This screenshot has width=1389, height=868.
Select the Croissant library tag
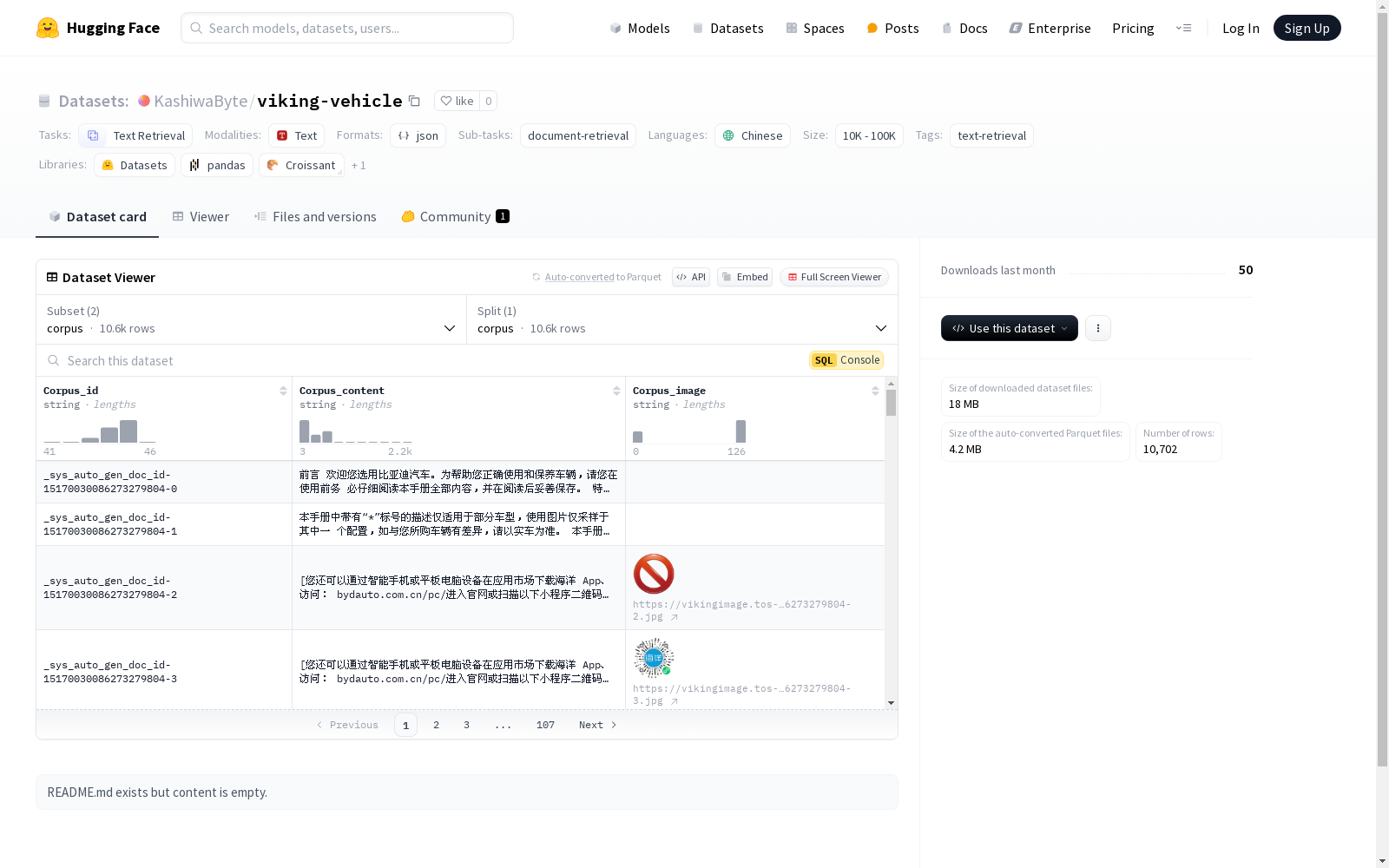point(301,165)
